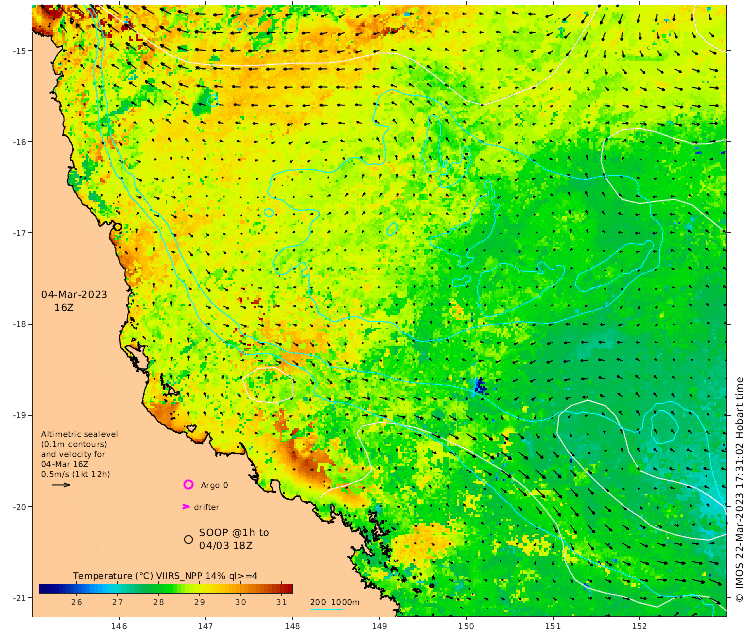This screenshot has height=640, width=750.
Task: Click longitude axis label 149
Action: [379, 626]
